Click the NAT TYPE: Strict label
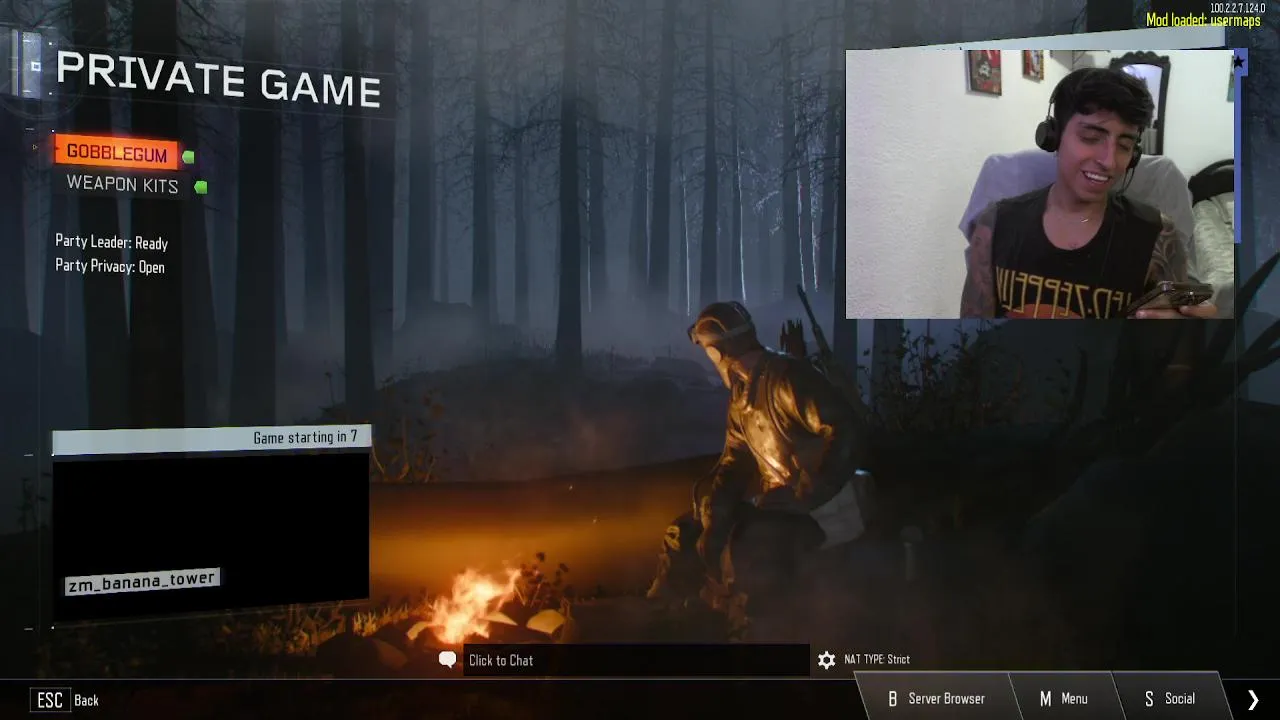1280x720 pixels. 877,659
